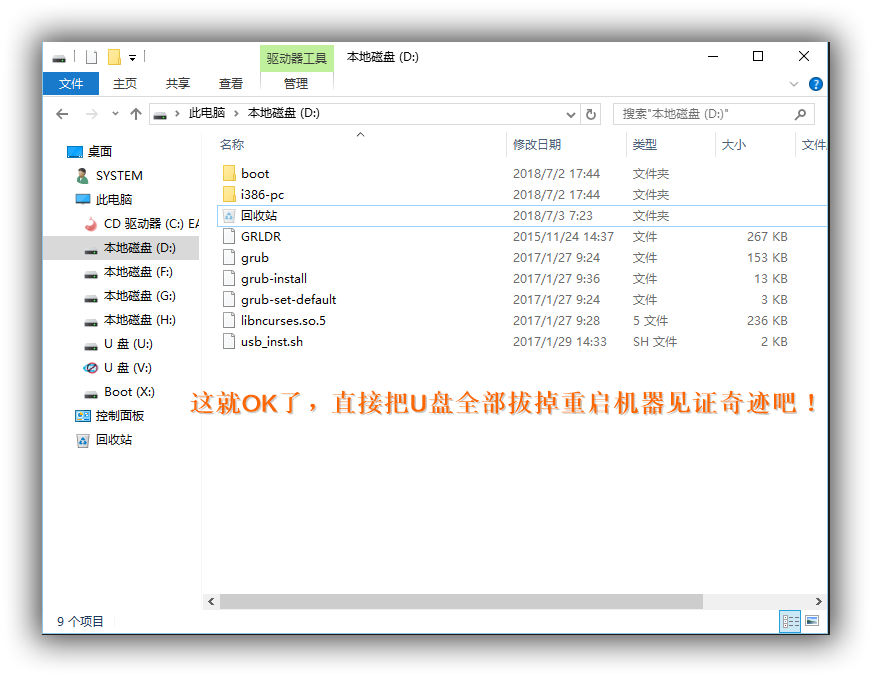Image resolution: width=872 pixels, height=677 pixels.
Task: Sort by the 大小 column header
Action: (x=734, y=145)
